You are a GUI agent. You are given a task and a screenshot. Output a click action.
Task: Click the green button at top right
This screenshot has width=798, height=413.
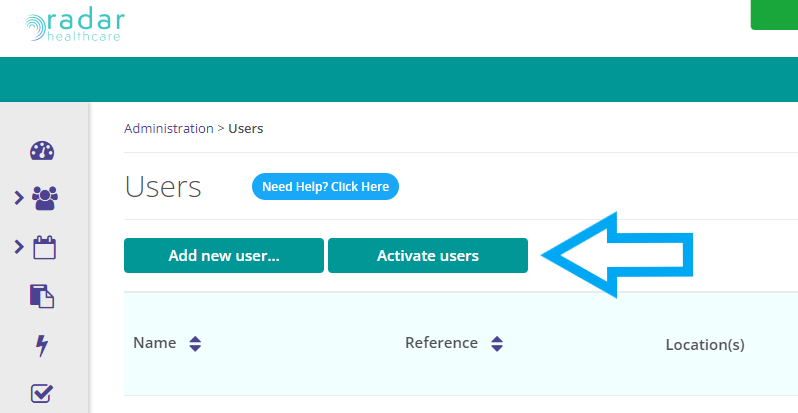(x=775, y=15)
